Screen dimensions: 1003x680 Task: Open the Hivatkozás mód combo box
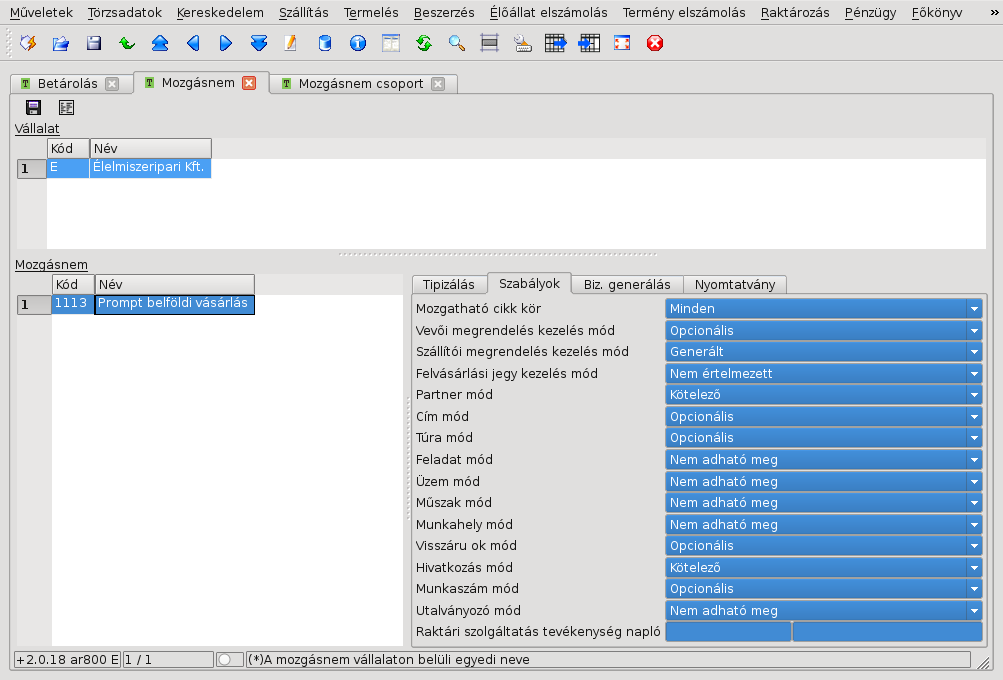[x=824, y=567]
